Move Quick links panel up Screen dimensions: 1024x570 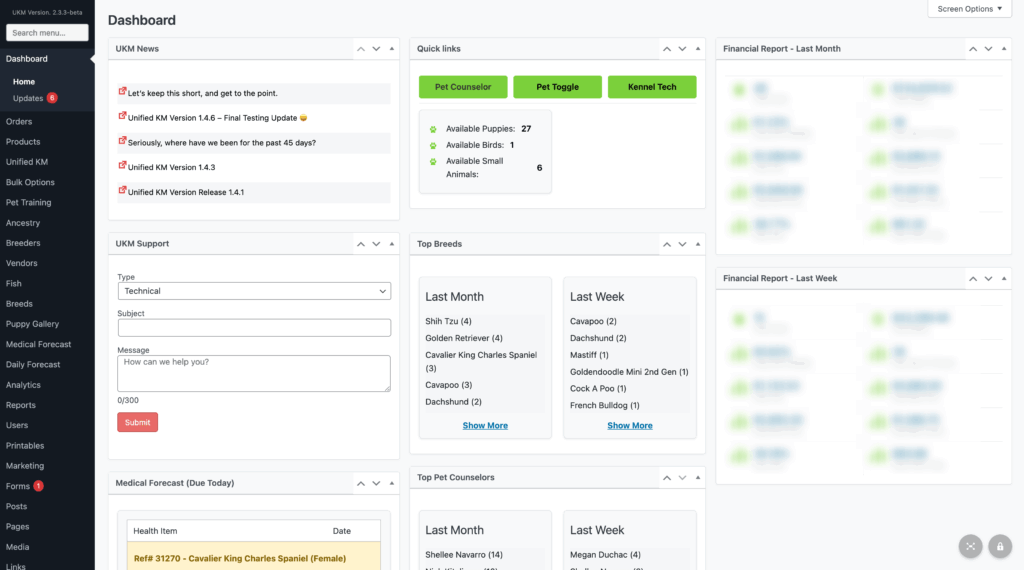[667, 49]
